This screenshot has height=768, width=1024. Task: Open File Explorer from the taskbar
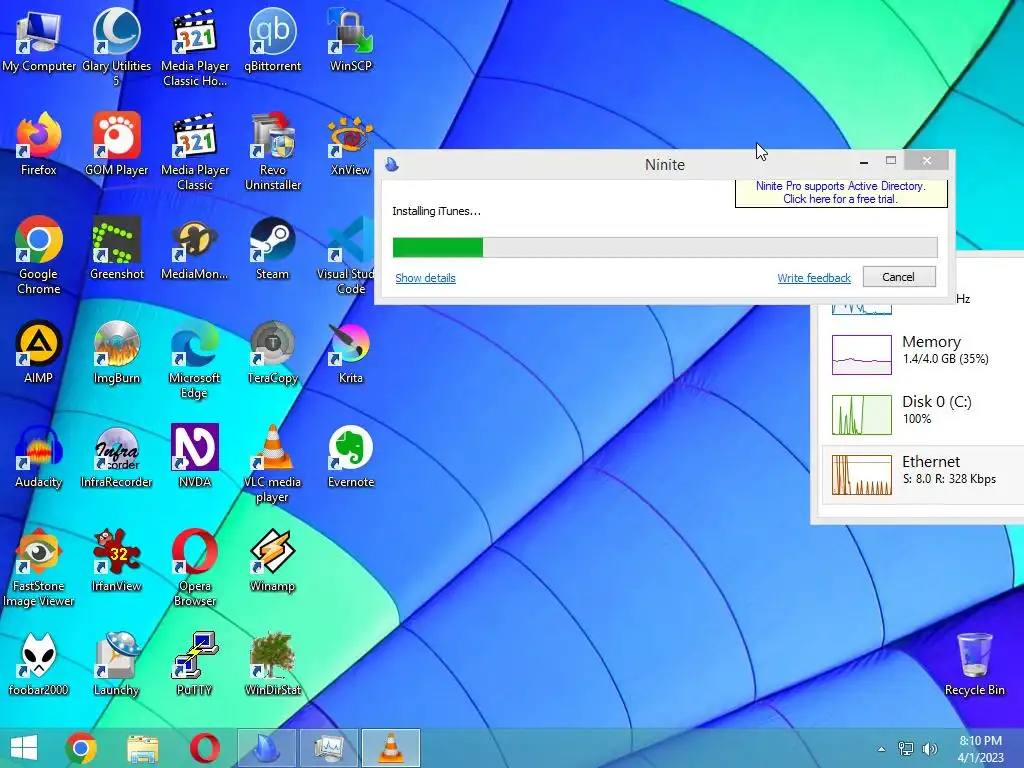click(142, 748)
